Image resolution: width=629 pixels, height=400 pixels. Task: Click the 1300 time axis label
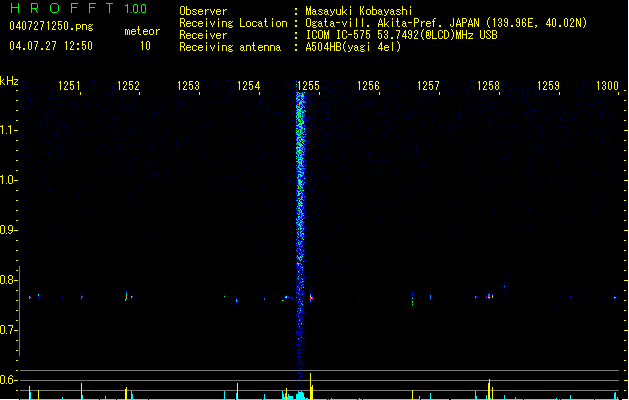pos(607,86)
